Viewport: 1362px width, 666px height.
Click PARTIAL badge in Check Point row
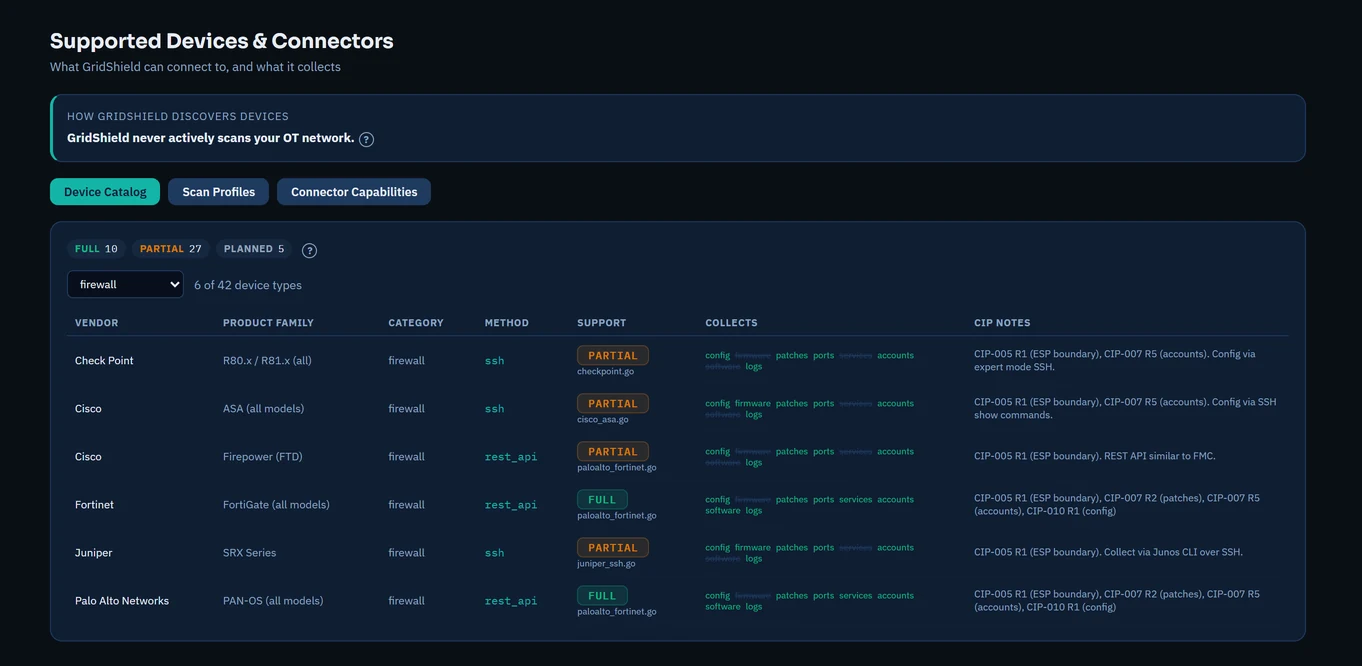(613, 355)
